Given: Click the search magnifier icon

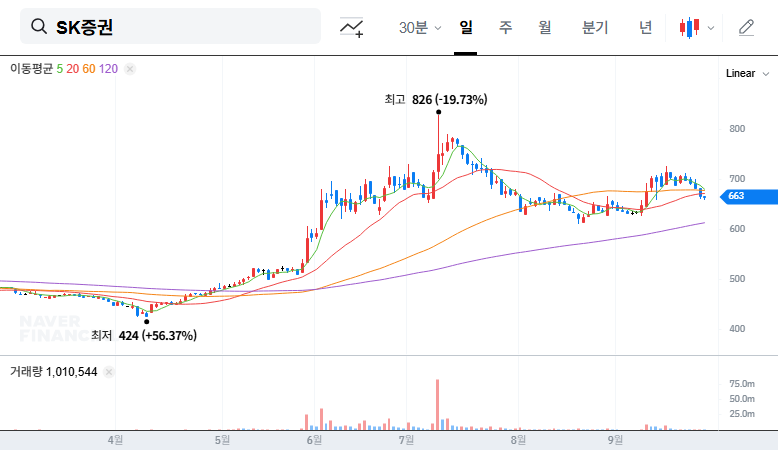Looking at the screenshot, I should tap(39, 26).
